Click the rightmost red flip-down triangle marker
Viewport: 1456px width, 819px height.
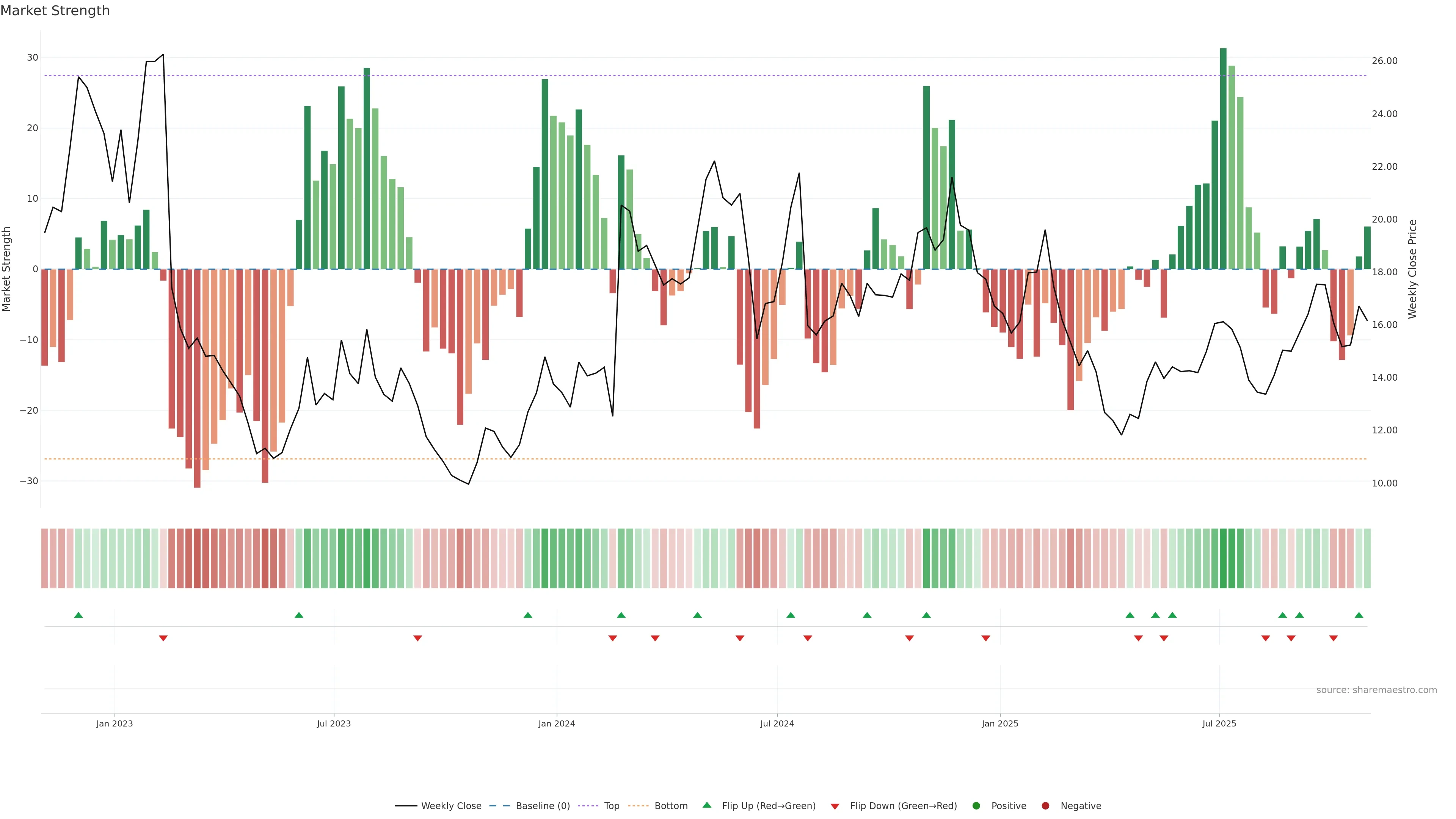coord(1334,638)
